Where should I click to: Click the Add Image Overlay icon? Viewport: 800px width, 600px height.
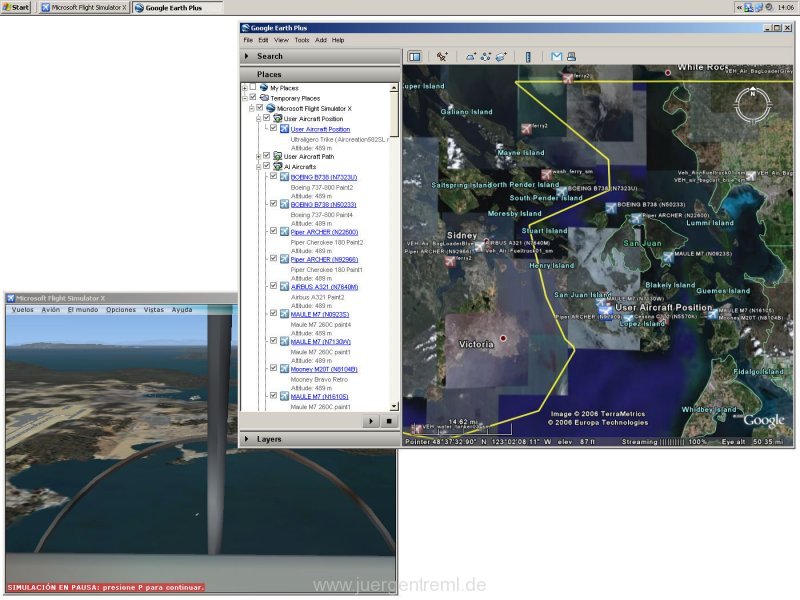click(x=501, y=57)
